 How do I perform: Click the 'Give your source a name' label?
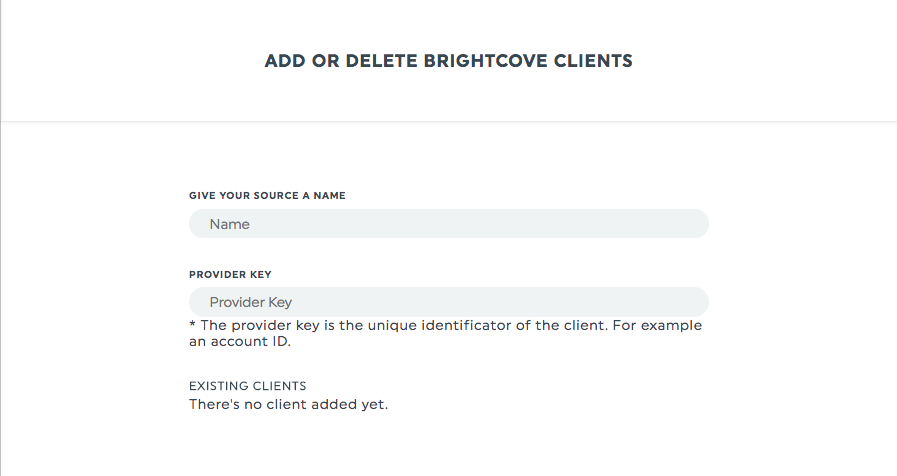coord(267,196)
